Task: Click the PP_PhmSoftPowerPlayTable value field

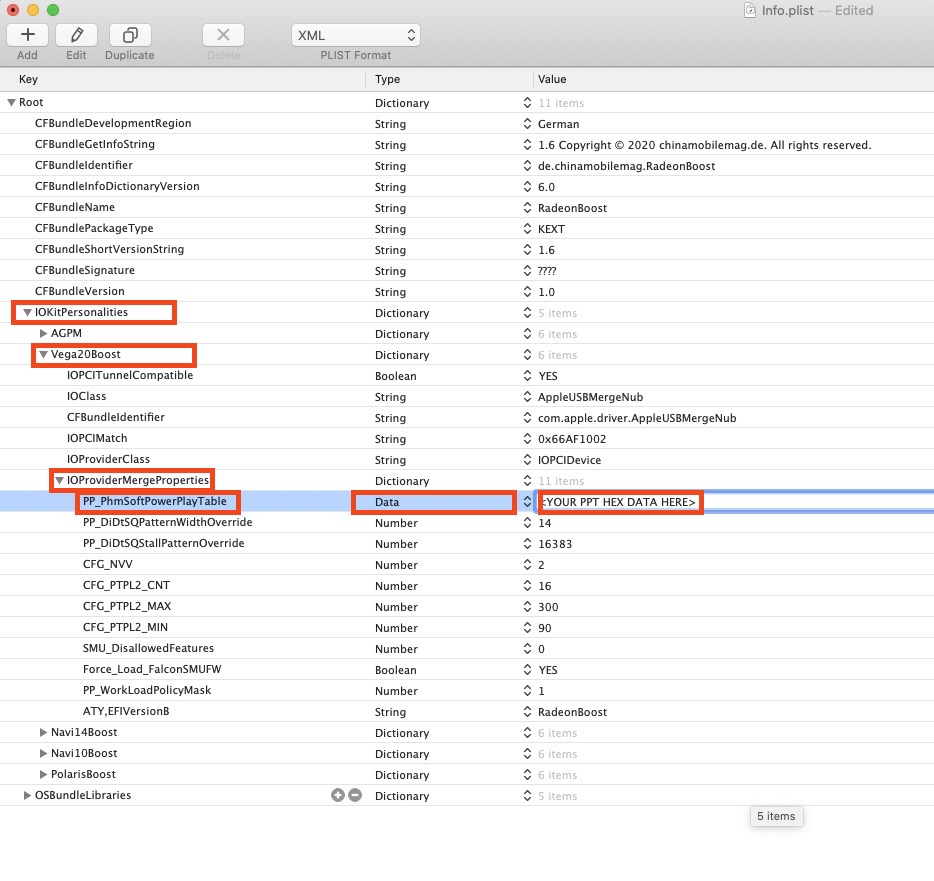Action: 734,502
